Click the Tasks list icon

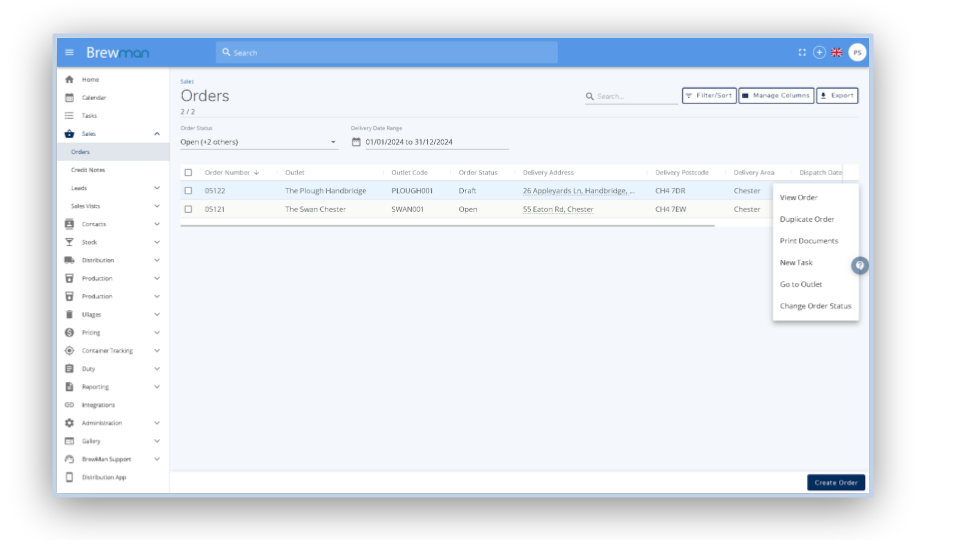click(69, 116)
